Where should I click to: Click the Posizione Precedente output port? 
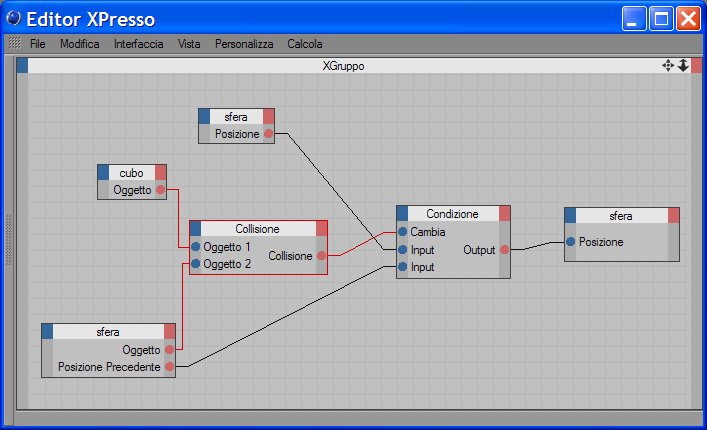(x=170, y=366)
